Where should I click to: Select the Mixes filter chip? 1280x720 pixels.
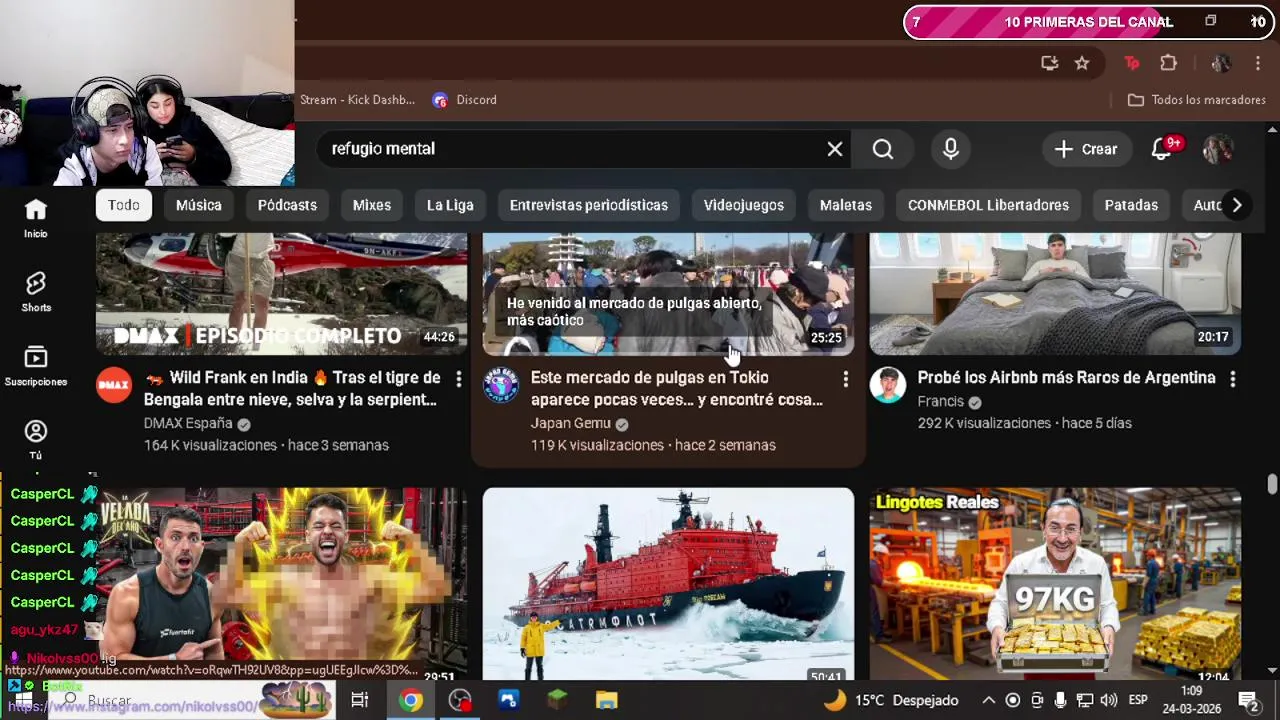click(x=372, y=205)
